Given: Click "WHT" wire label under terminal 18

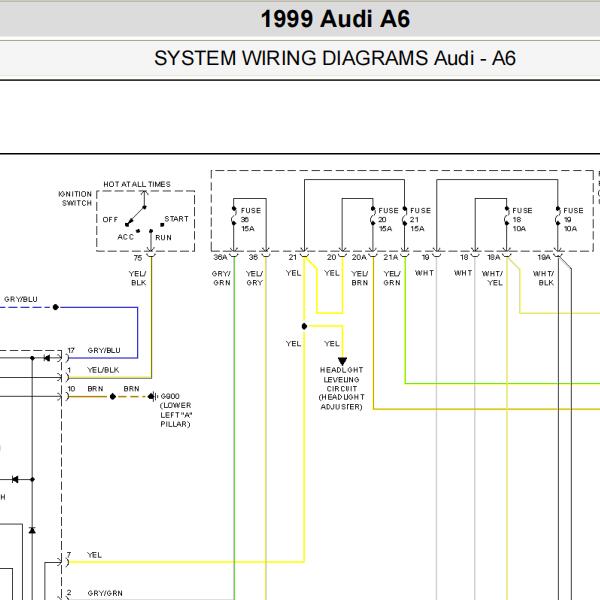Looking at the screenshot, I should 463,273.
